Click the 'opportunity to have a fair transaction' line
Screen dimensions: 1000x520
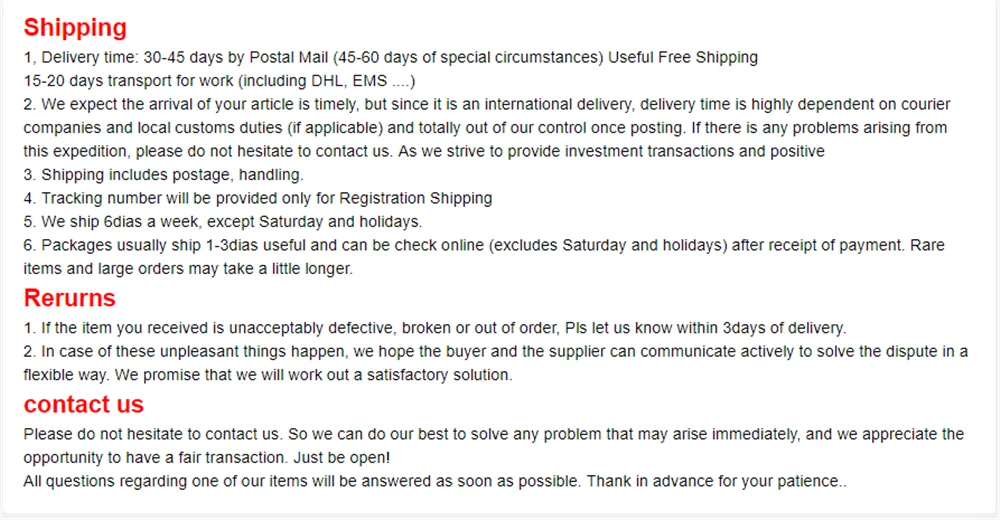tap(207, 458)
